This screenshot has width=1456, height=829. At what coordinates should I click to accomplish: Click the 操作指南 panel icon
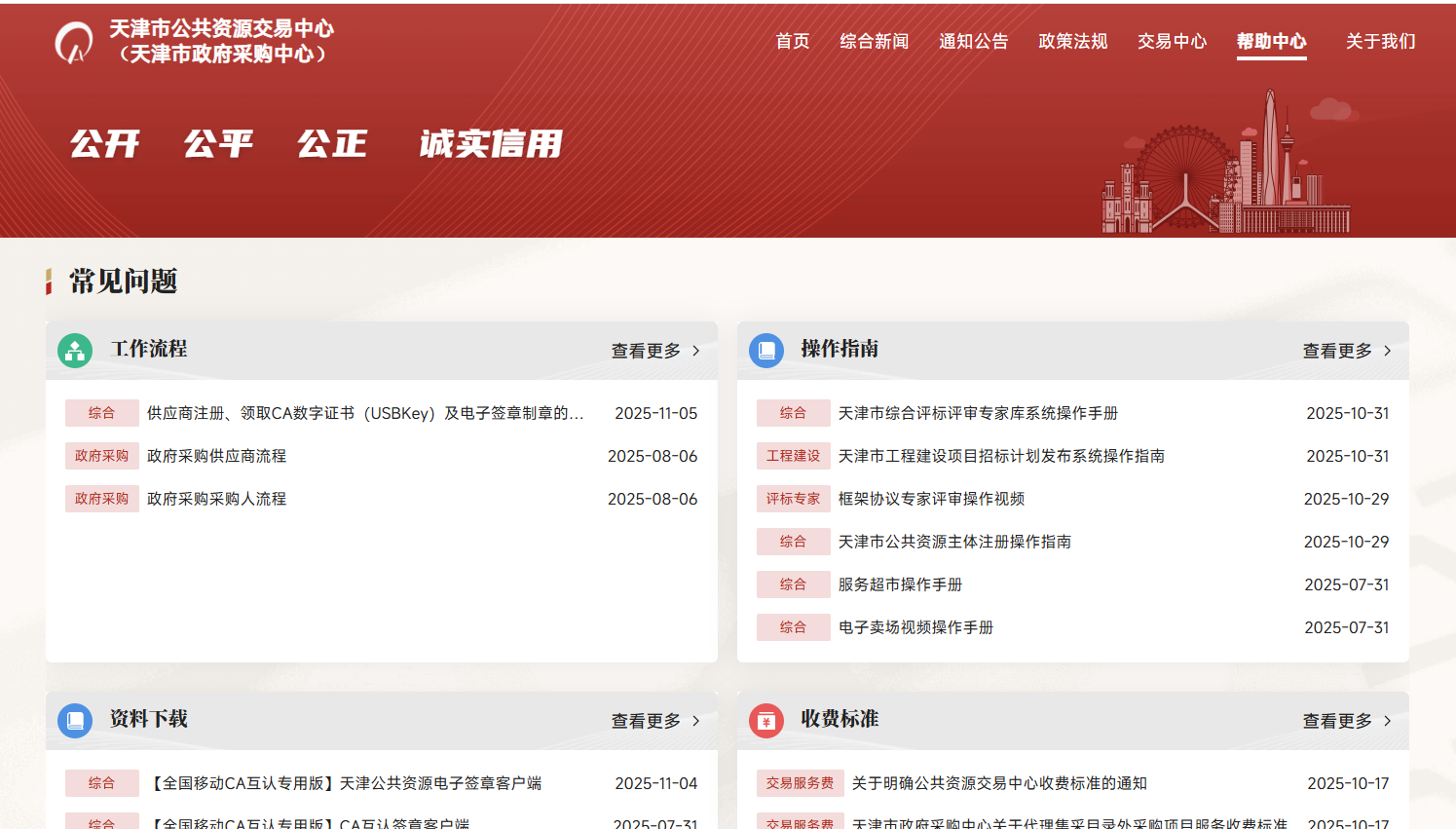(766, 350)
